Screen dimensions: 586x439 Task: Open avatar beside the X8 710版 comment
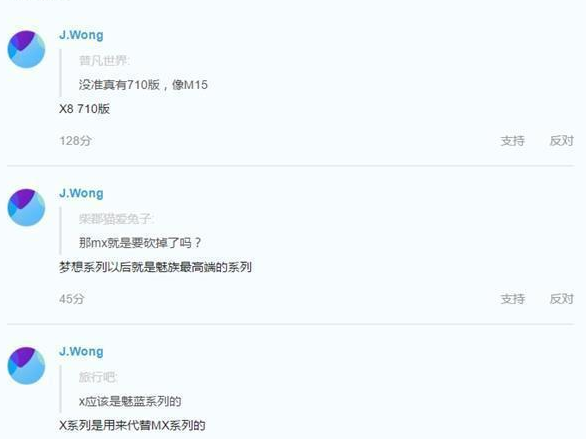(x=27, y=49)
